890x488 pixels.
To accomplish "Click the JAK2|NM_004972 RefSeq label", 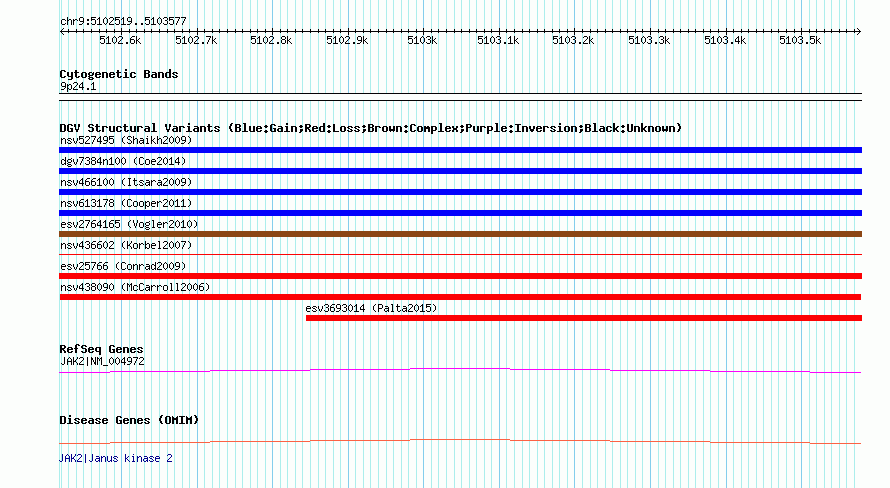I will 102,361.
